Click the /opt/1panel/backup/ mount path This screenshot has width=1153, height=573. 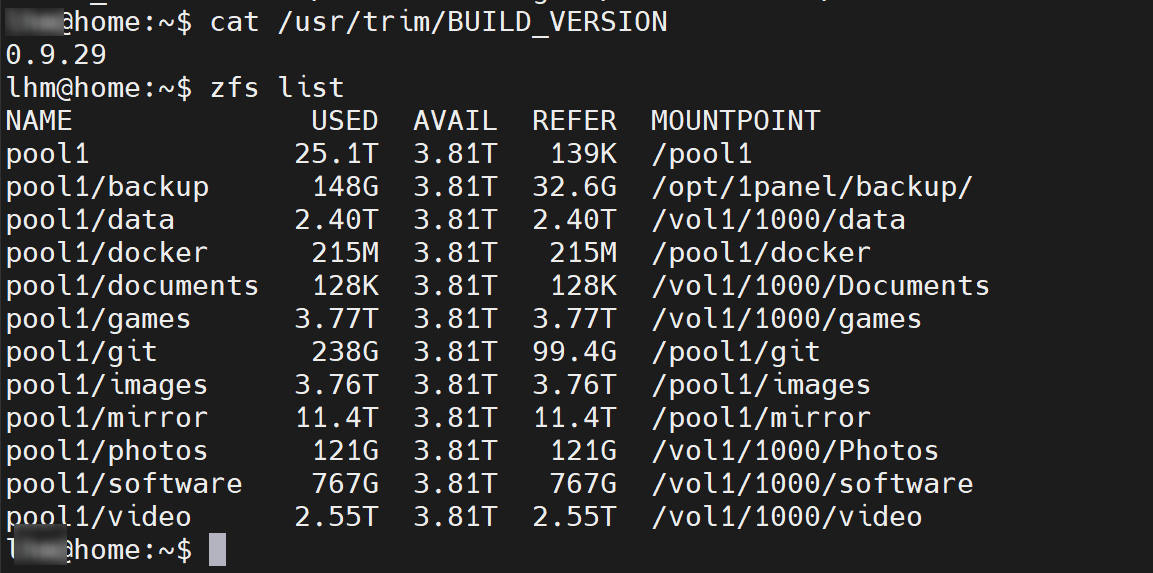811,187
